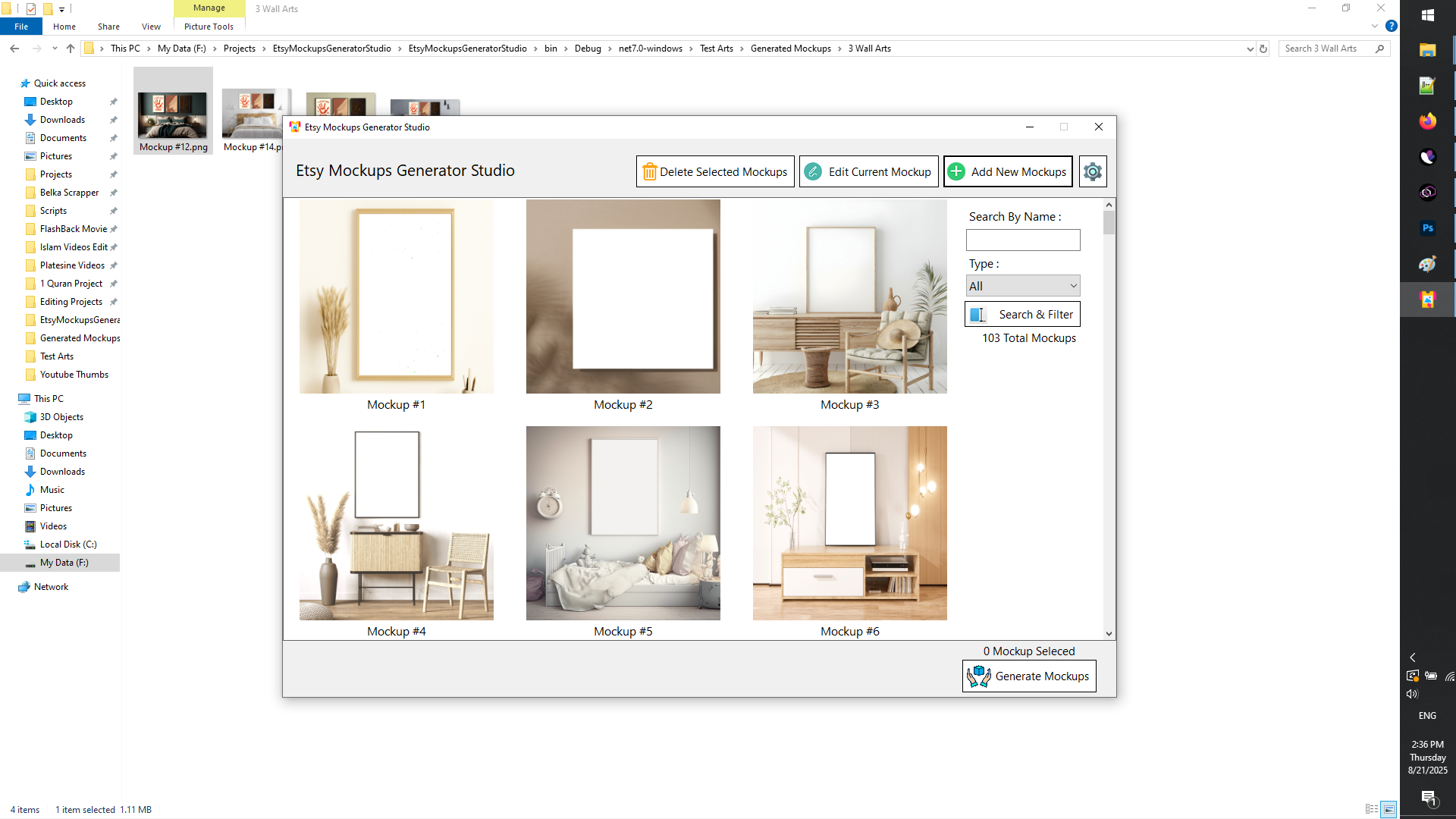
Task: Open File Explorer from the taskbar
Action: [1427, 50]
